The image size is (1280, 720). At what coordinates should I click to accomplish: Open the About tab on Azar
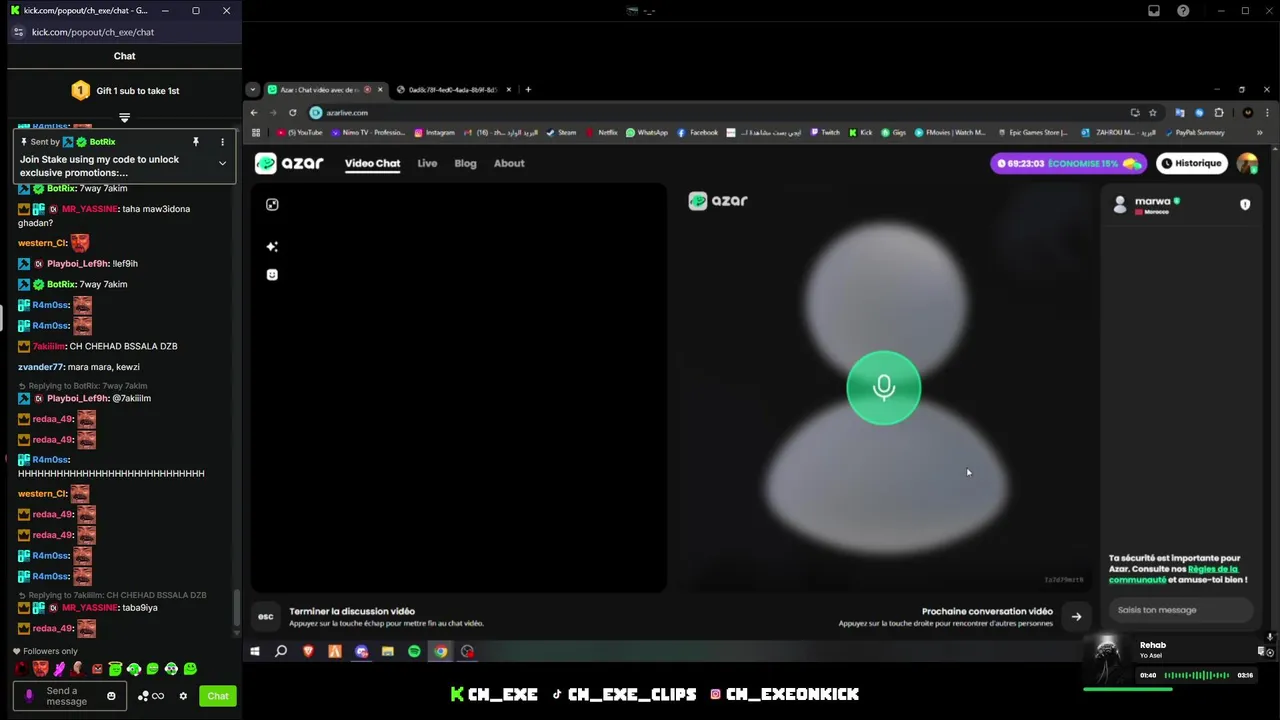pos(509,163)
